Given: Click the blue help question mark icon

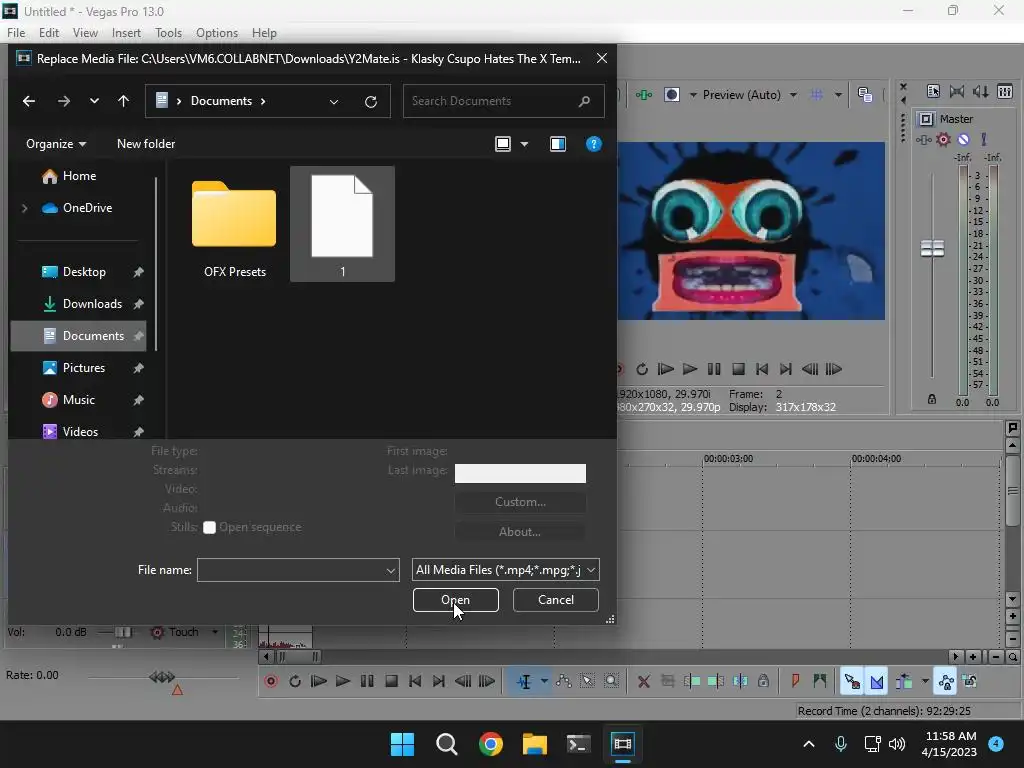Looking at the screenshot, I should 594,144.
